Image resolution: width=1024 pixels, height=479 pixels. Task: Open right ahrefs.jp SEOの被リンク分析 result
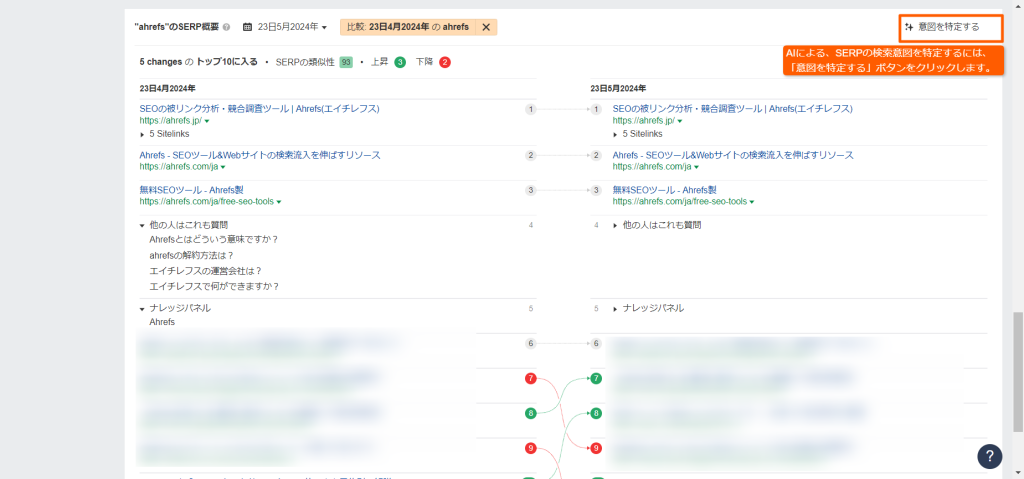pos(732,108)
